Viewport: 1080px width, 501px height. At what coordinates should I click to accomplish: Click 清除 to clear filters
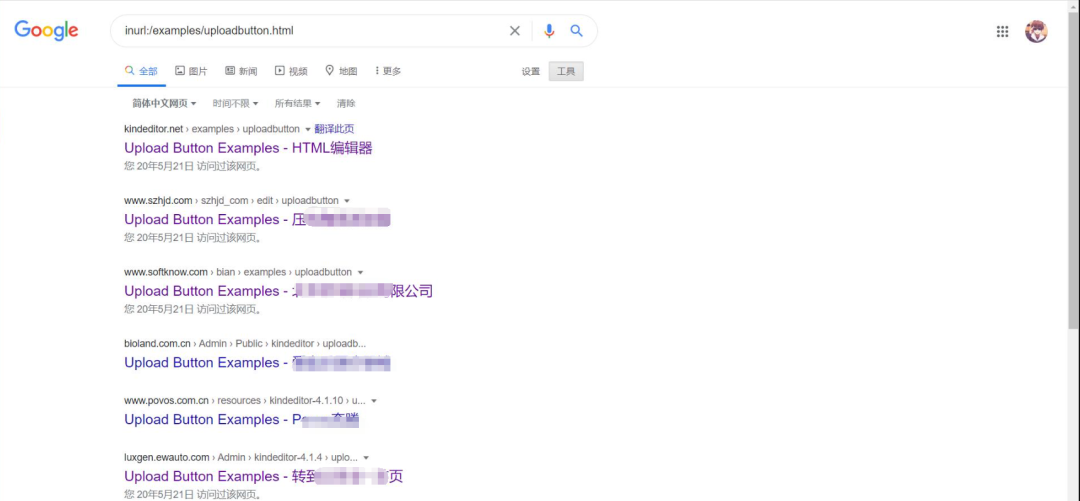tap(346, 103)
